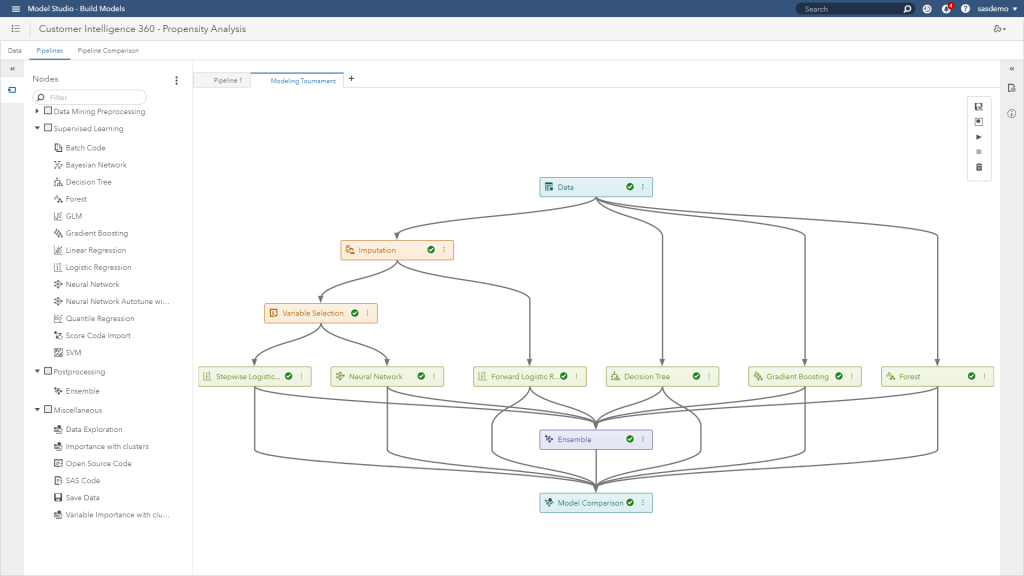Switch to the Pipeline Comparison tab
This screenshot has width=1024, height=576.
108,50
